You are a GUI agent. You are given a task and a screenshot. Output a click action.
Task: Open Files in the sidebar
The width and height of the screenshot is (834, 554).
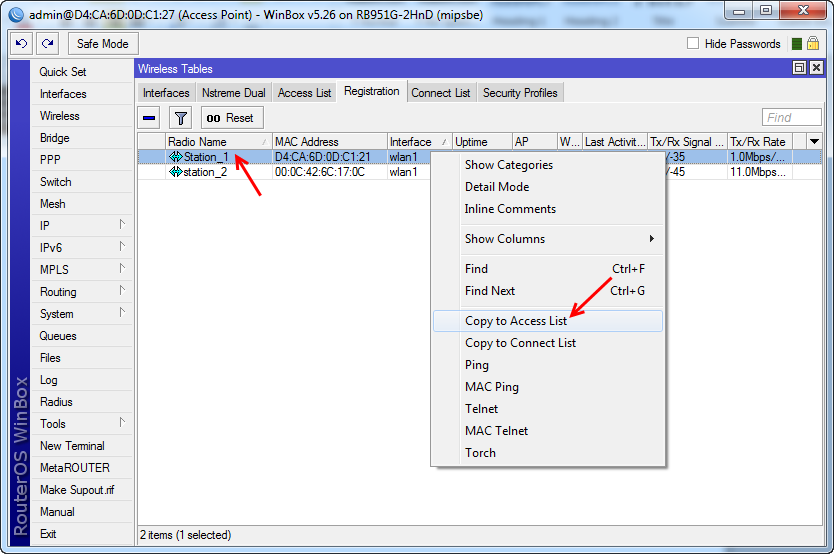(82, 358)
